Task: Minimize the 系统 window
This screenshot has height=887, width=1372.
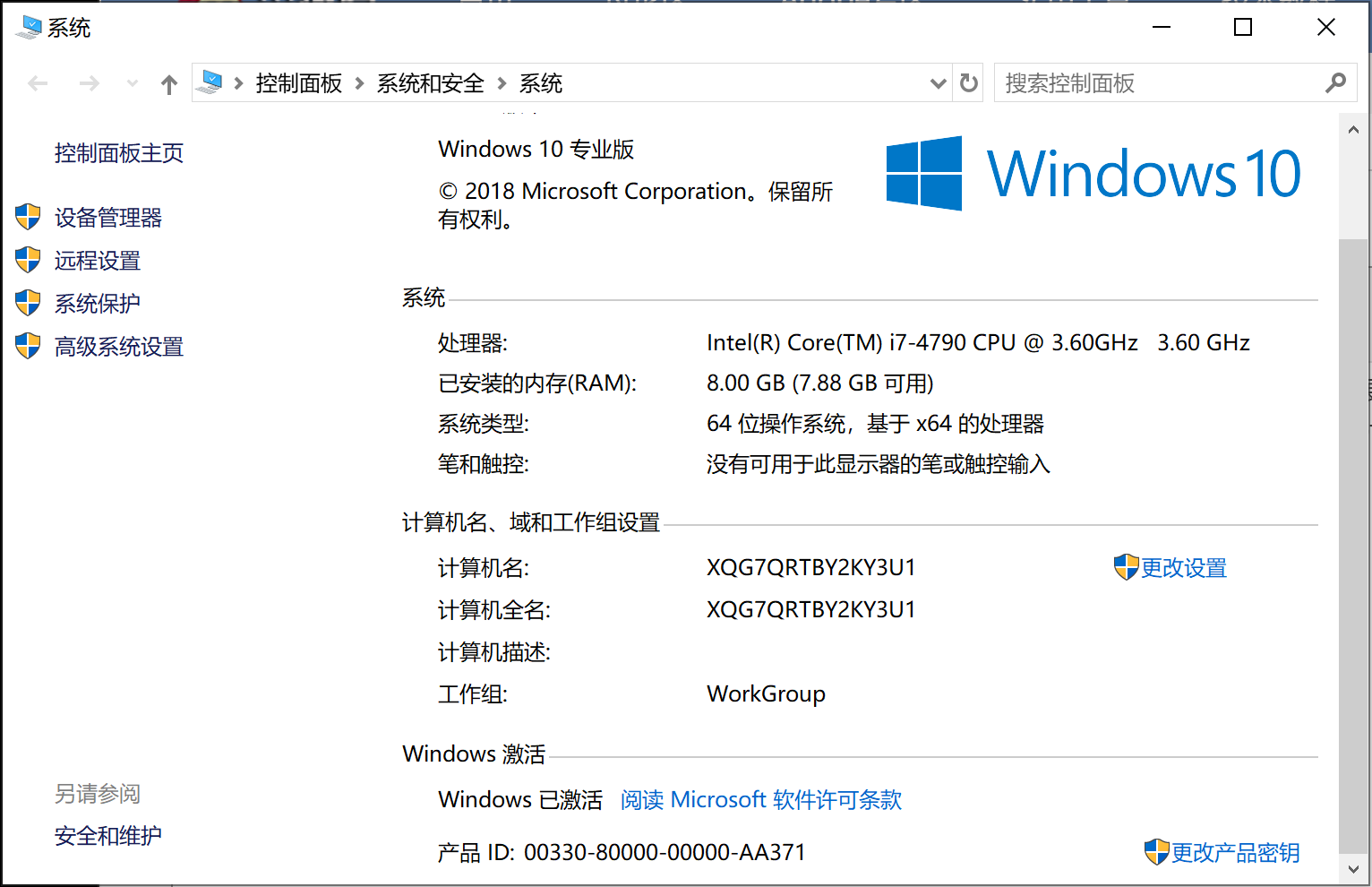Action: point(1162,28)
